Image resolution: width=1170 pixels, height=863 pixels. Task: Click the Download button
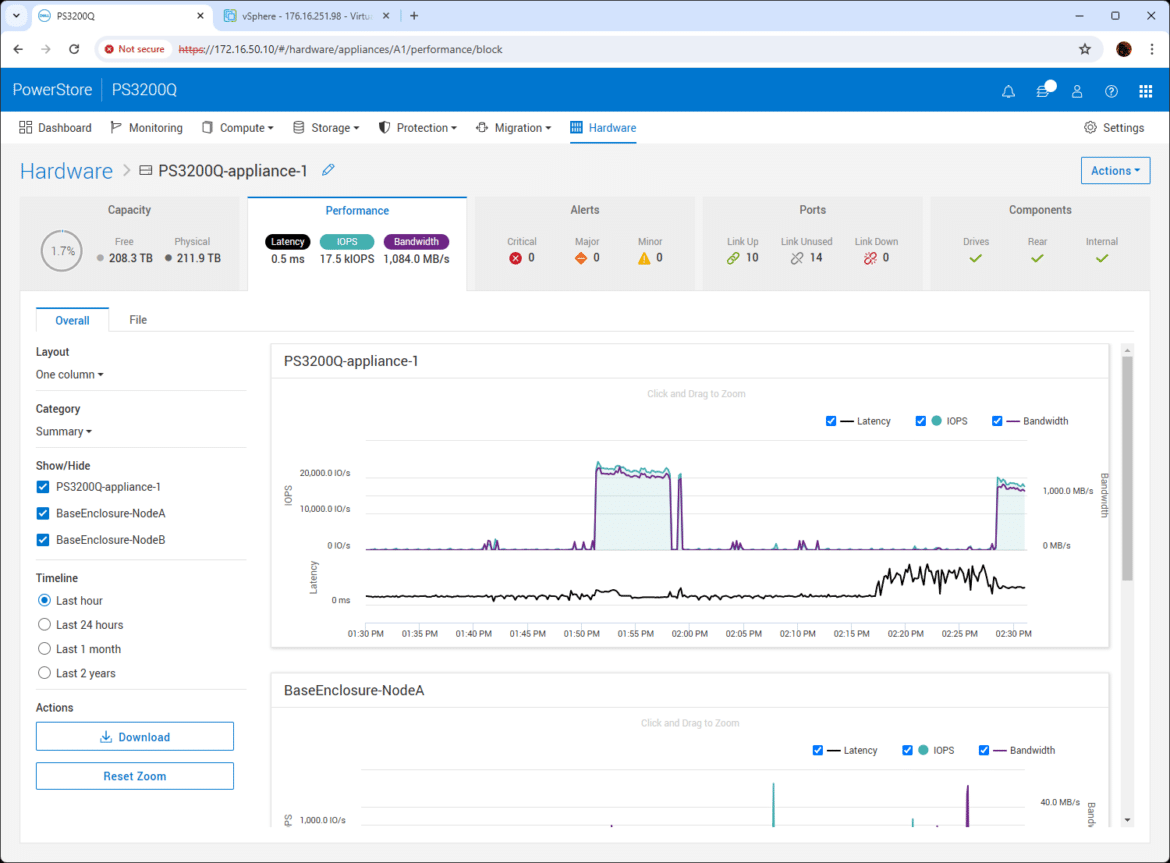[134, 737]
